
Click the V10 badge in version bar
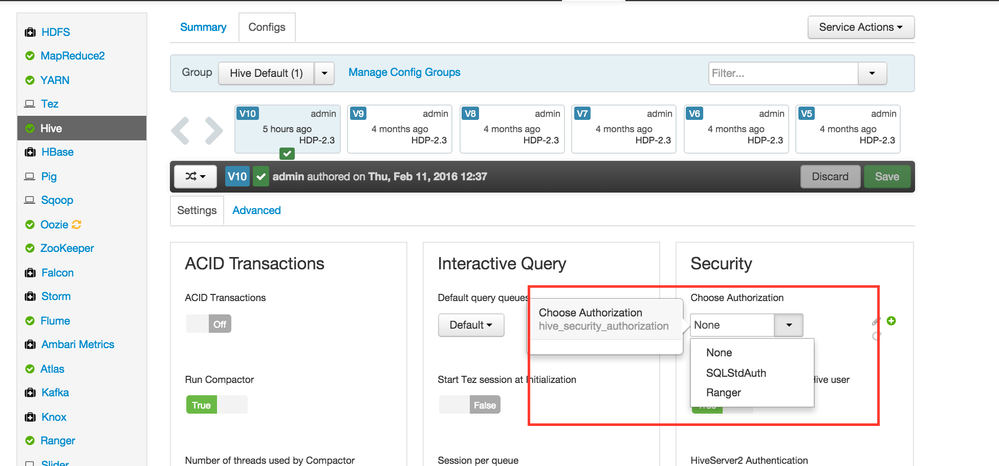click(237, 177)
